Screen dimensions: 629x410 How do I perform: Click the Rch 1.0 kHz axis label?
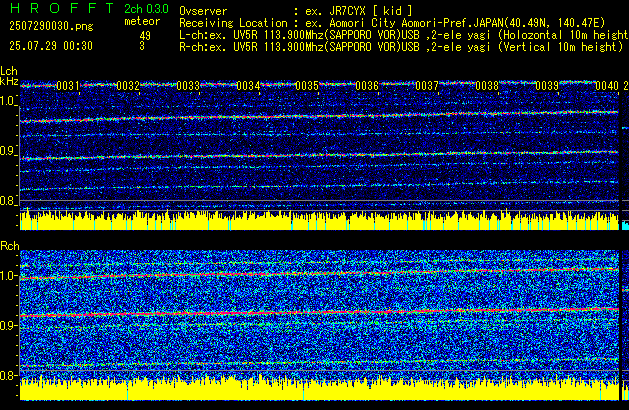(x=9, y=276)
